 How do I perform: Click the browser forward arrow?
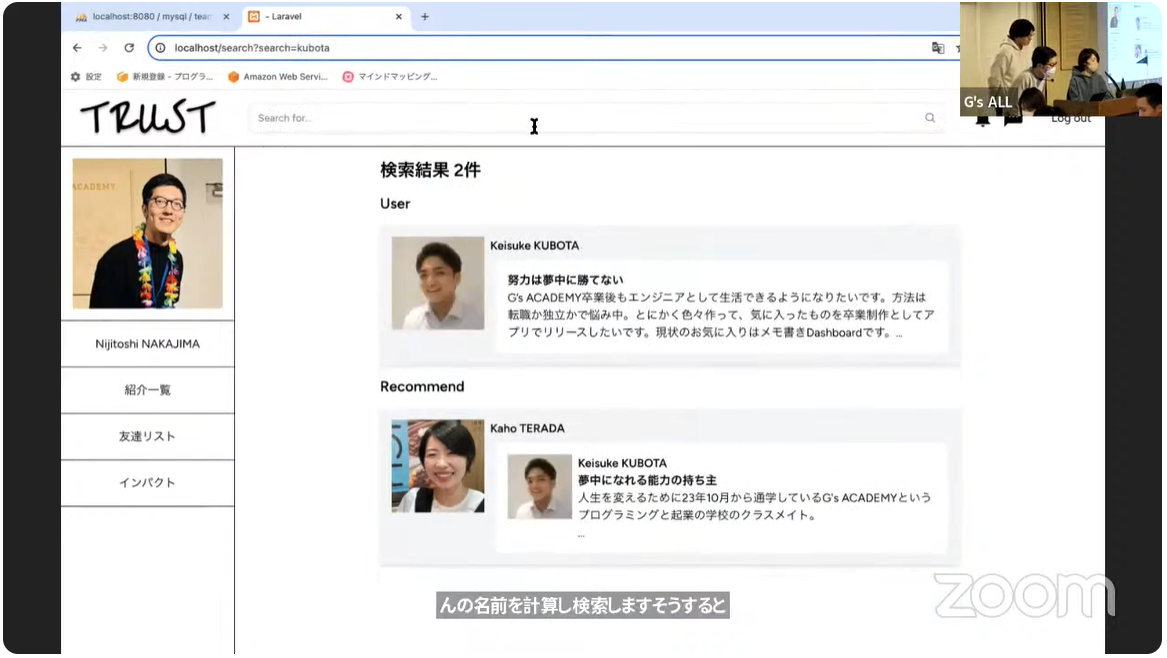[x=103, y=47]
